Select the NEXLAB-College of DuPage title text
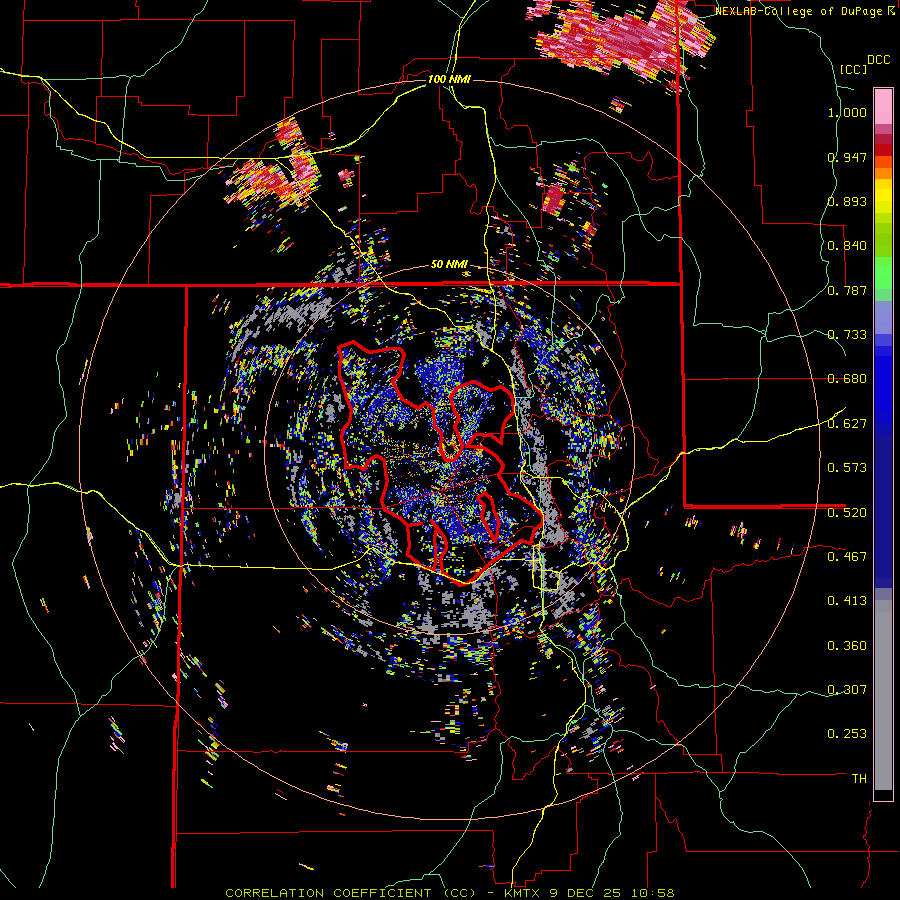Viewport: 900px width, 900px height. coord(801,11)
